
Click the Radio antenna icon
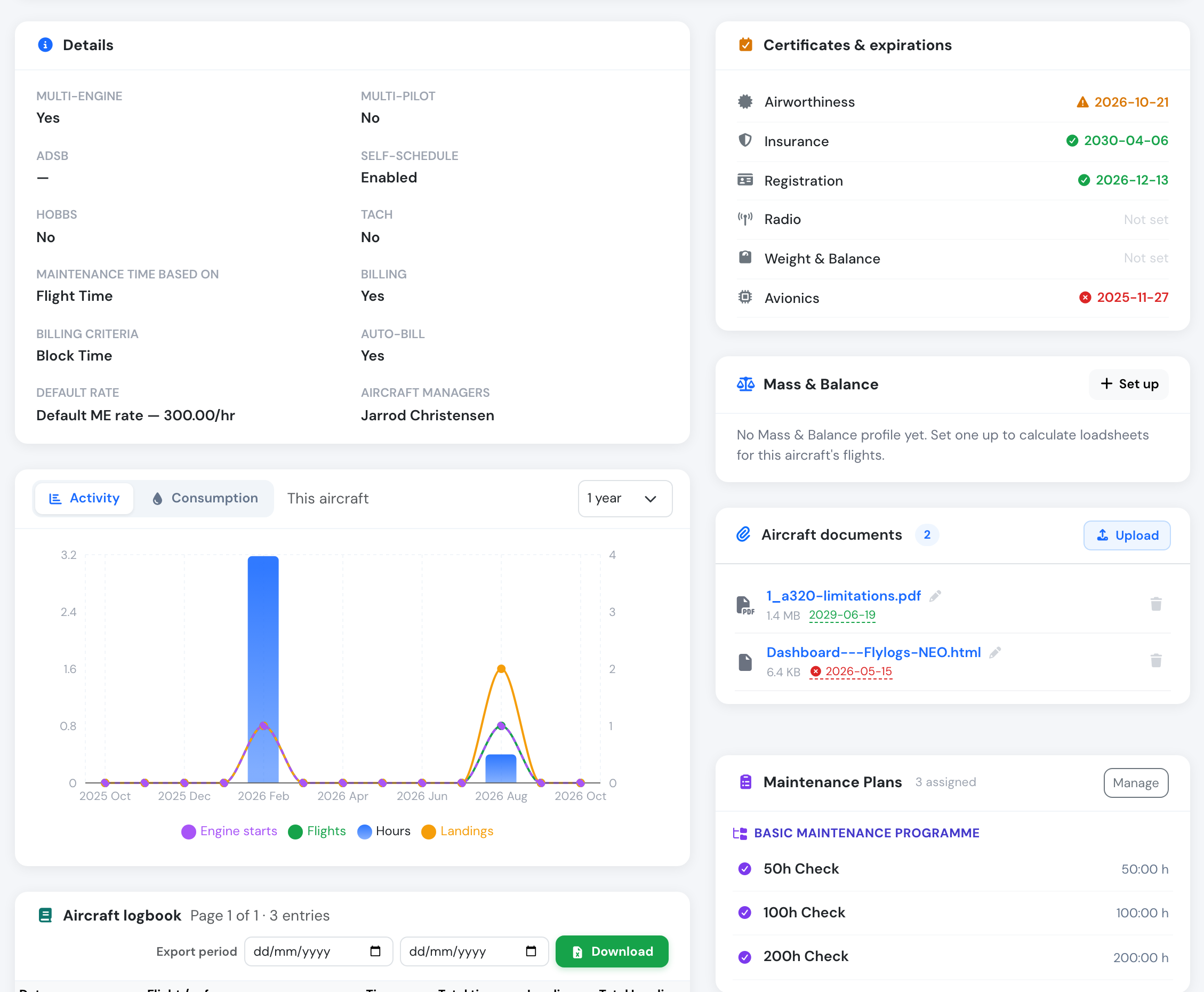click(745, 219)
